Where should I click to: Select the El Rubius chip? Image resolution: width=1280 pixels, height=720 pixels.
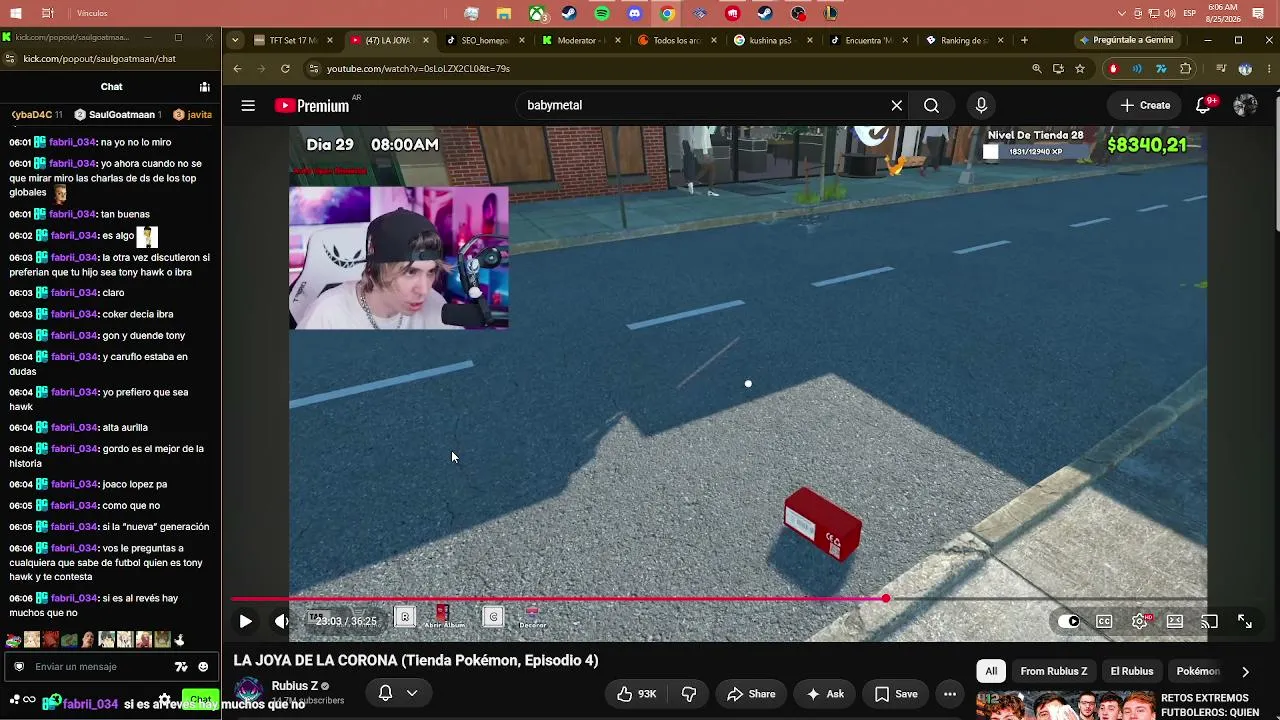(1132, 671)
